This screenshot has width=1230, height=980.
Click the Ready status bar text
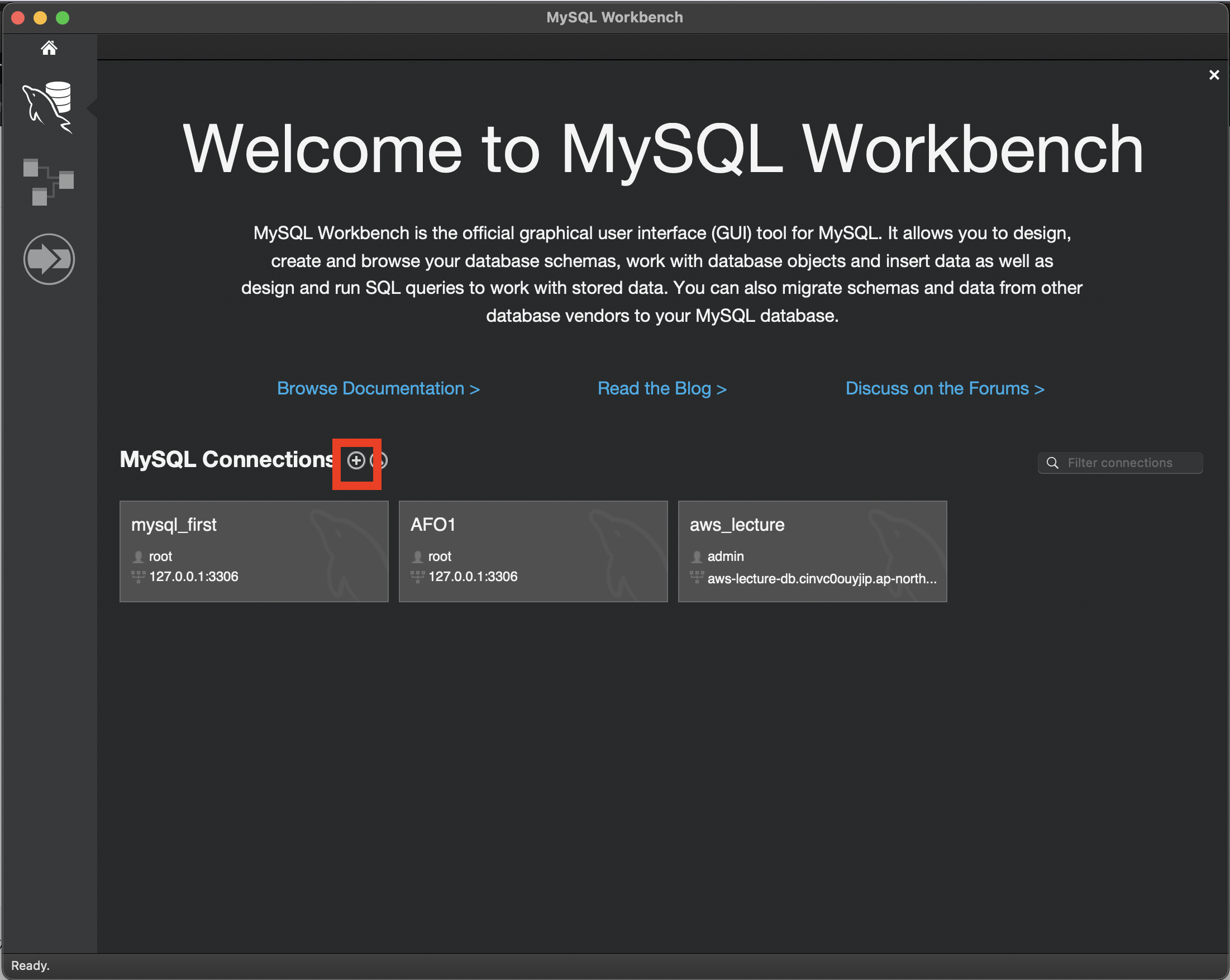tap(30, 965)
